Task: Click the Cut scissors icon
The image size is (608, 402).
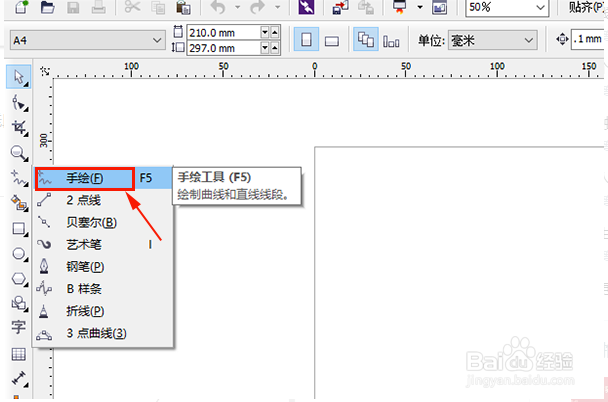Action: coord(132,7)
